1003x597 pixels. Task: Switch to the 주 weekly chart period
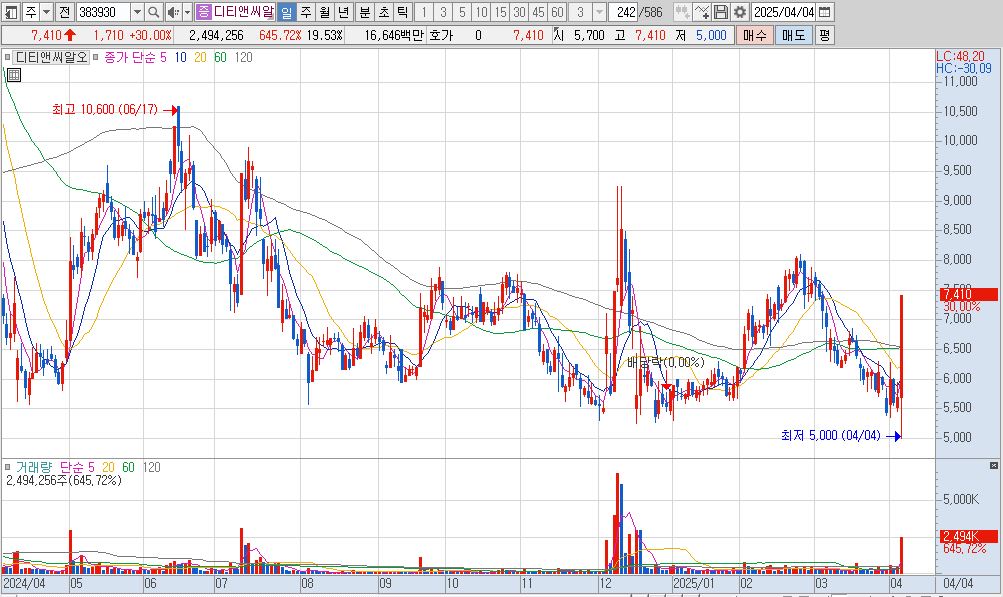[306, 12]
